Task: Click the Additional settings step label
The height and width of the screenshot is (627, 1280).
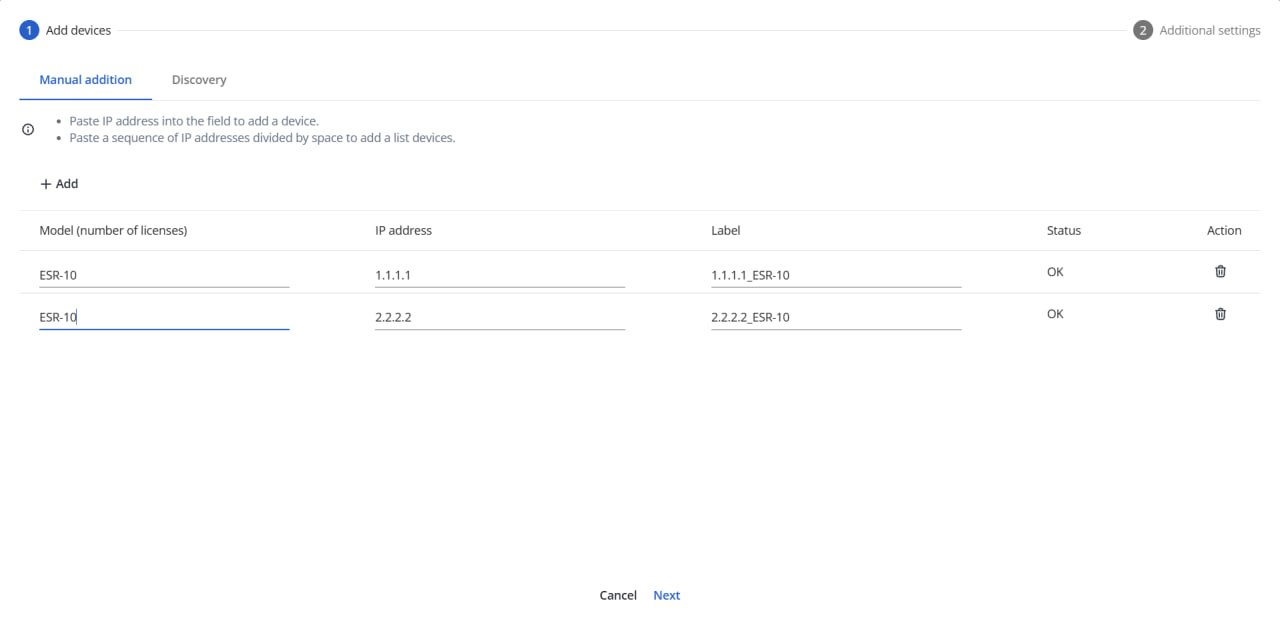Action: tap(1210, 30)
